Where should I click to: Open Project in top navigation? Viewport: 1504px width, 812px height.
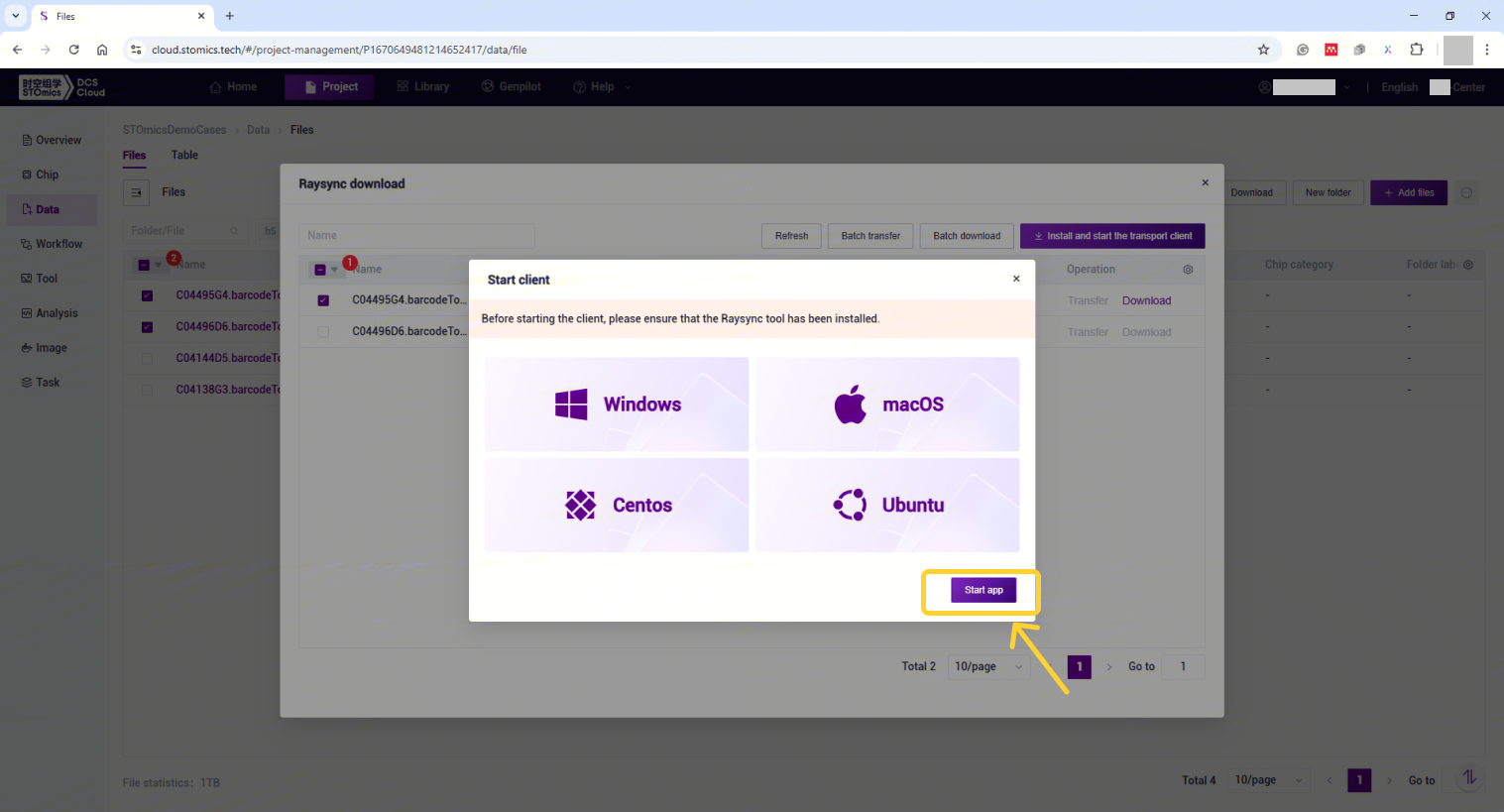329,87
